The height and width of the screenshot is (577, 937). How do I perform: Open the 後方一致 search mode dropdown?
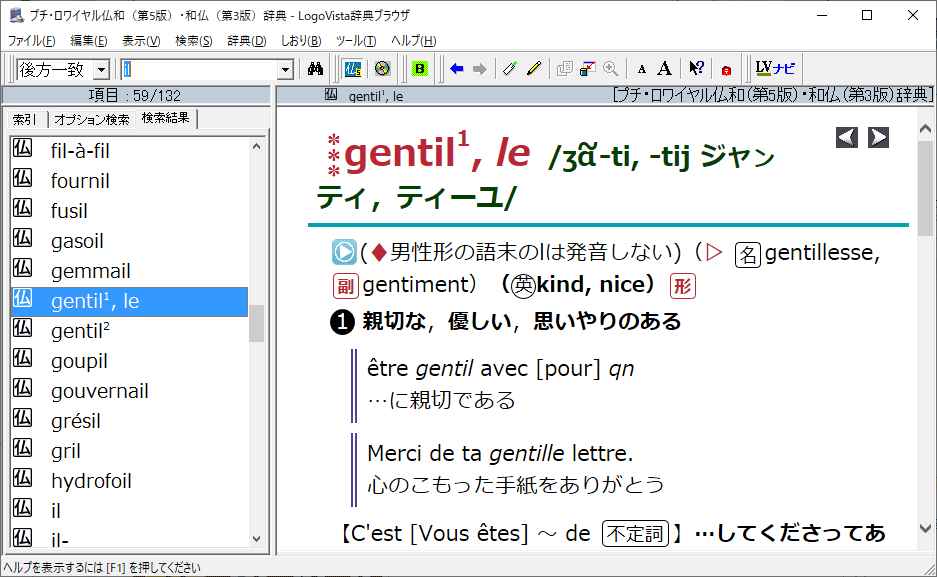coord(101,69)
